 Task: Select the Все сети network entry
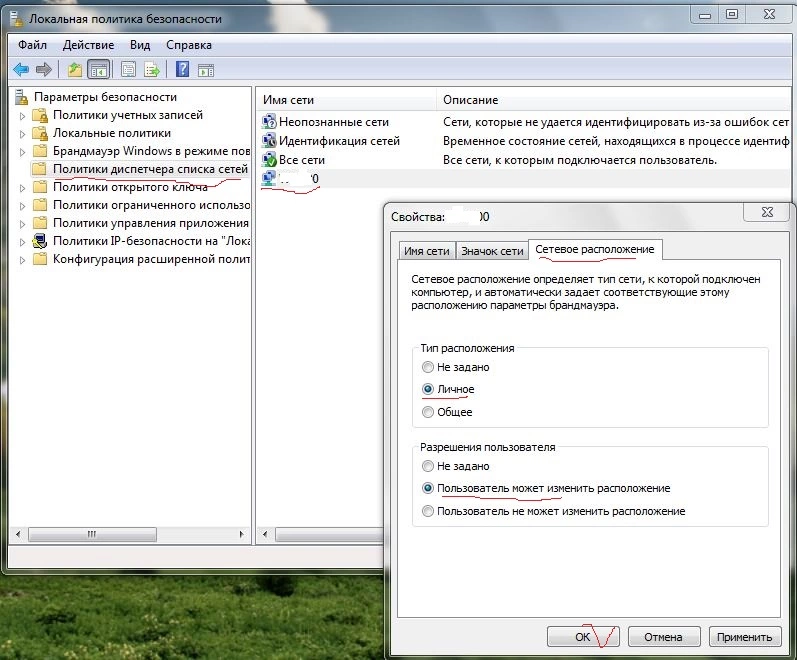(301, 160)
